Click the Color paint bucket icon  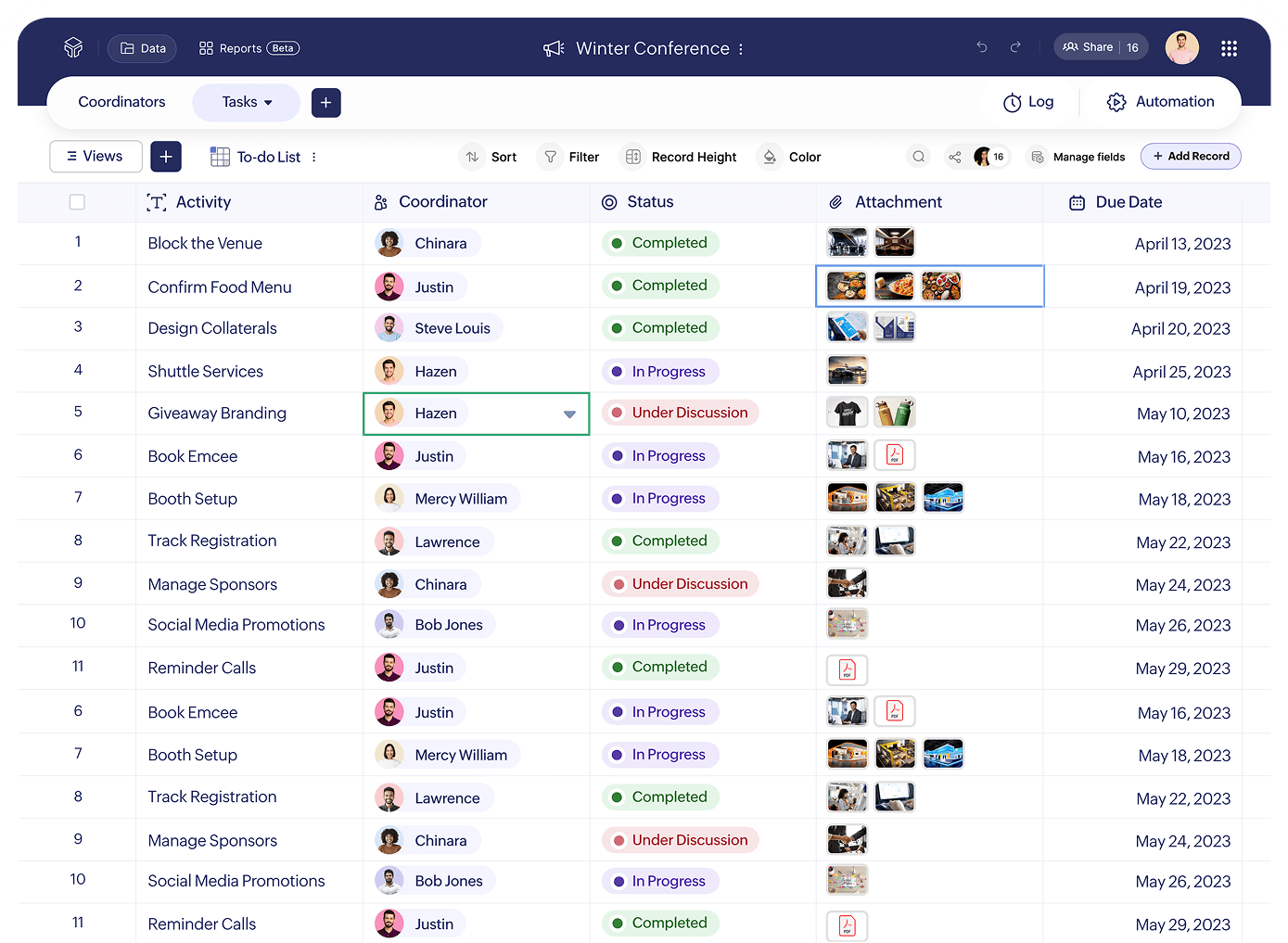tap(770, 157)
